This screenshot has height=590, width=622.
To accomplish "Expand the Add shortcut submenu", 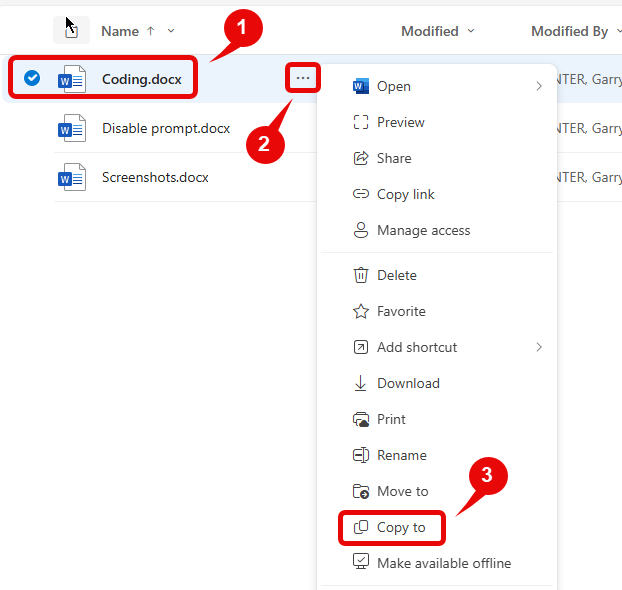I will click(539, 347).
